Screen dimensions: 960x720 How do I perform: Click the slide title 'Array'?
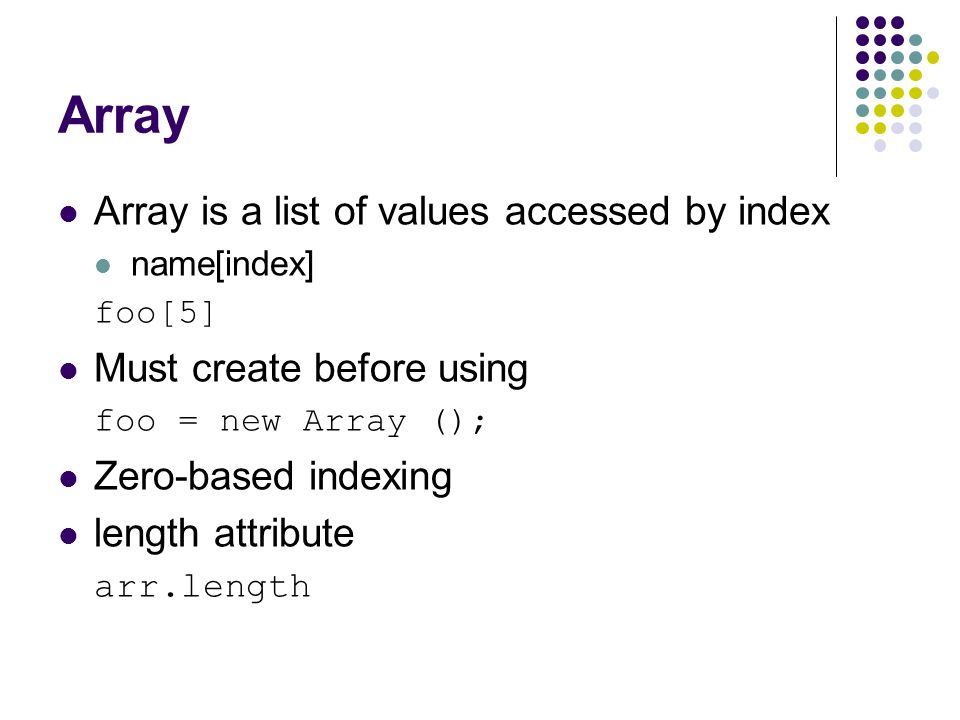point(124,116)
